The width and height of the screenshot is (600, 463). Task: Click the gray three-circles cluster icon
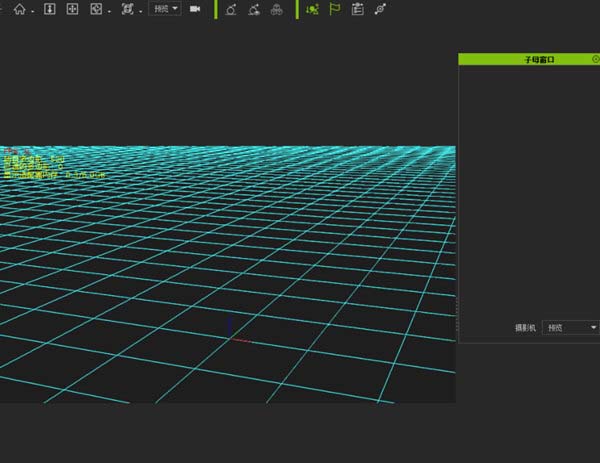277,9
